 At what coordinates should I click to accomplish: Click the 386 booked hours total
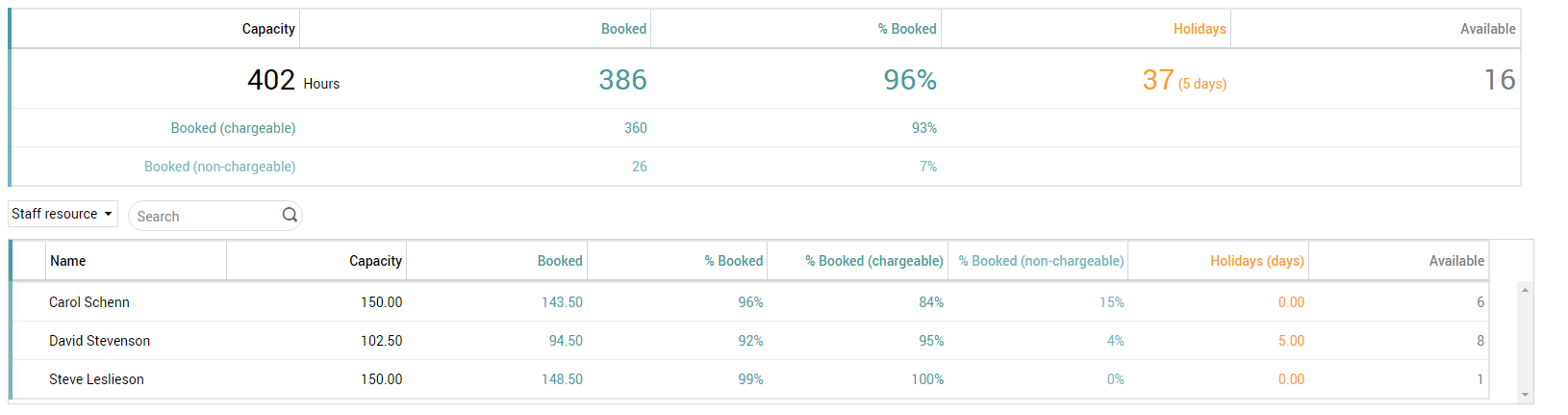point(622,80)
